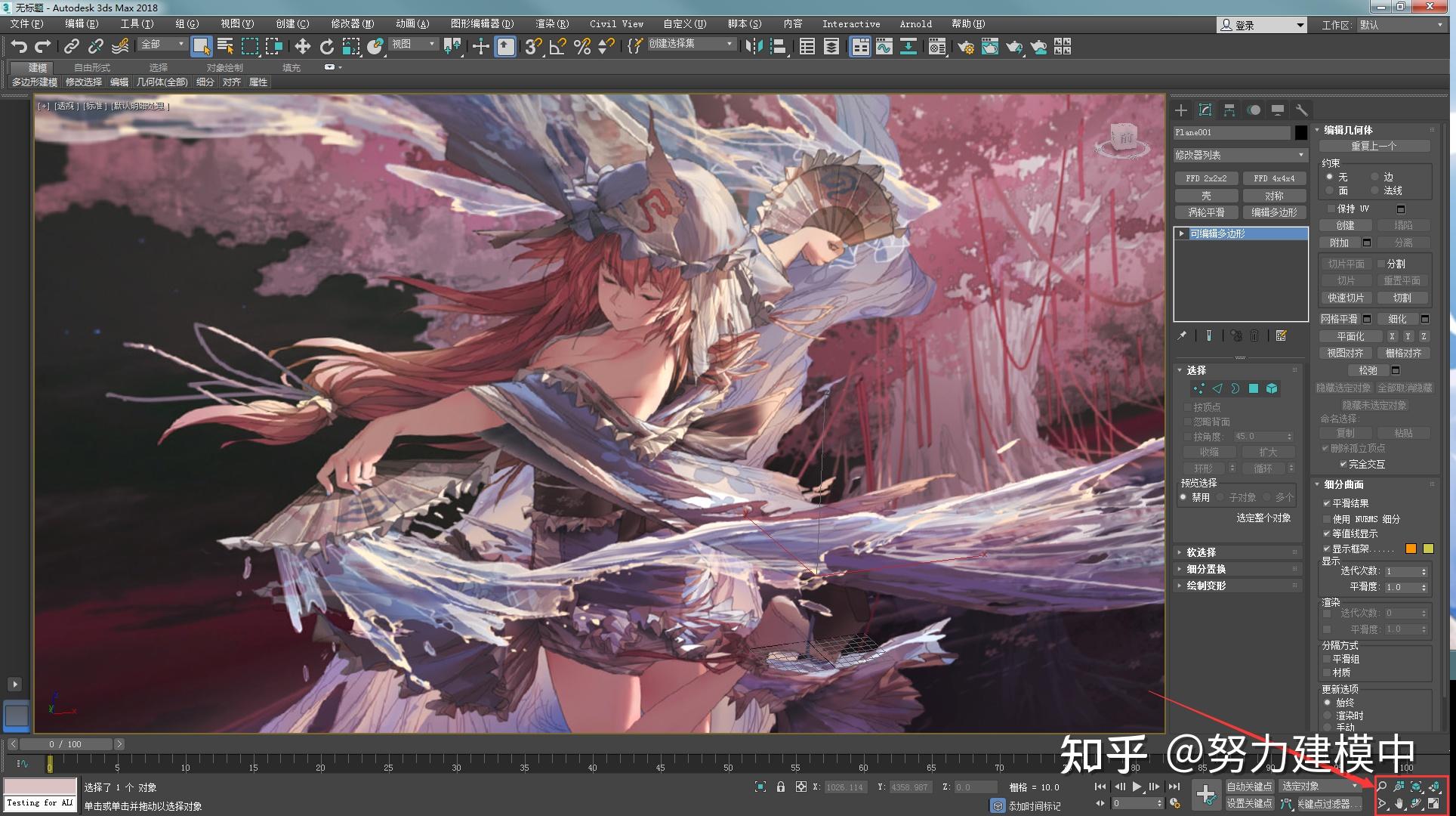Screen dimensions: 1456x816
Task: Expand the 软选择 rollout
Action: [x=1201, y=552]
